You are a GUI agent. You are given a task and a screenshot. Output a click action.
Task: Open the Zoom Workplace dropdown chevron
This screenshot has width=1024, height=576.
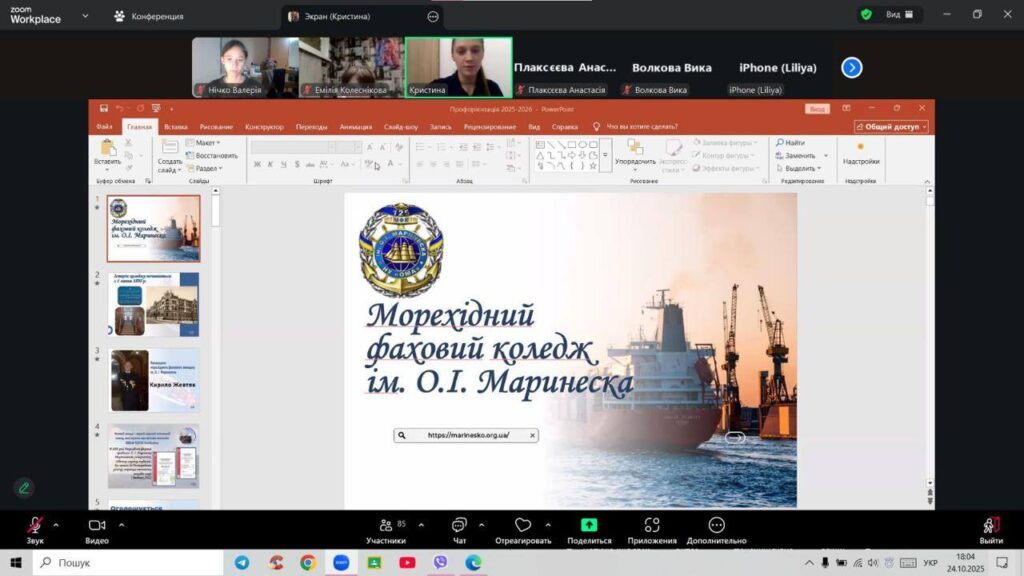pyautogui.click(x=84, y=16)
